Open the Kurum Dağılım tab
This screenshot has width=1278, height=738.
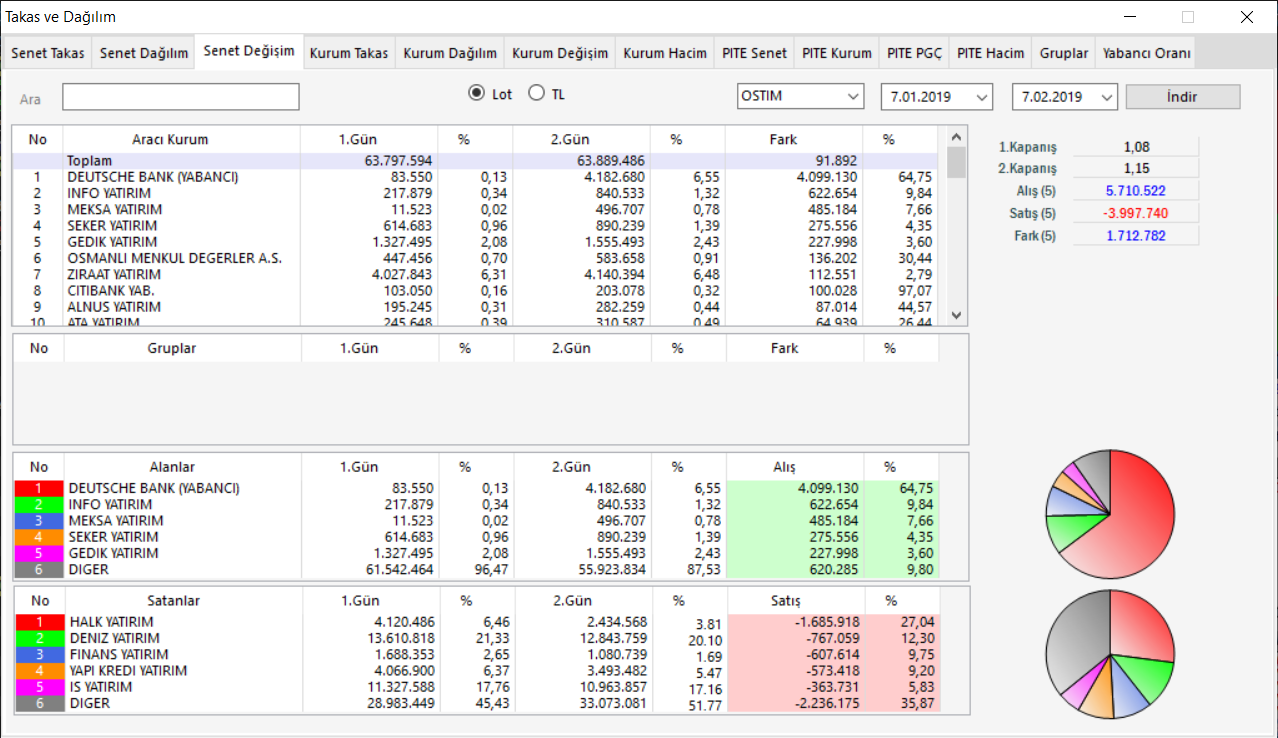click(450, 53)
